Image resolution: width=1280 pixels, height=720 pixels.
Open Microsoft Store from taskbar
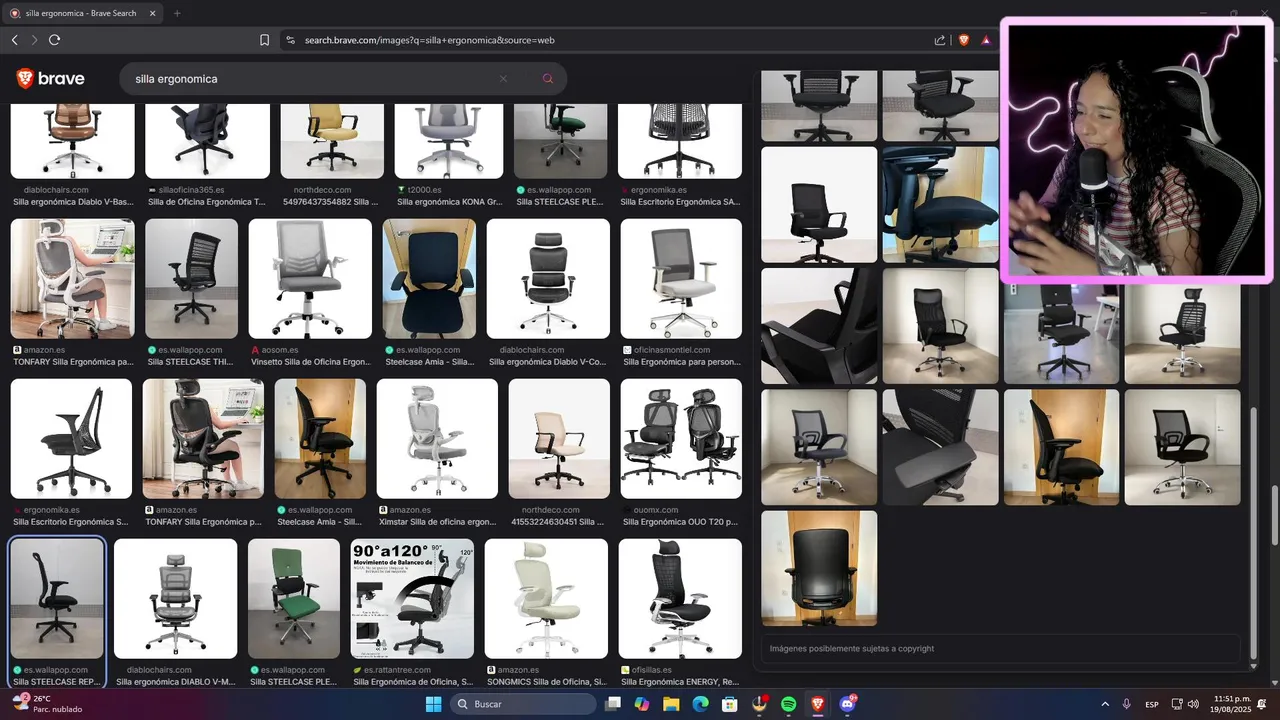[730, 704]
